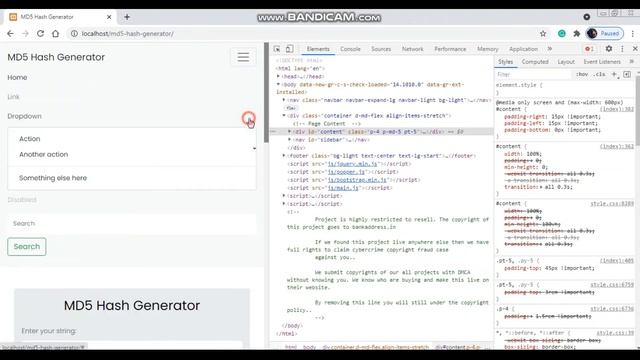640x360 pixels.
Task: Open the green Grammarly extension icon
Action: [562, 33]
